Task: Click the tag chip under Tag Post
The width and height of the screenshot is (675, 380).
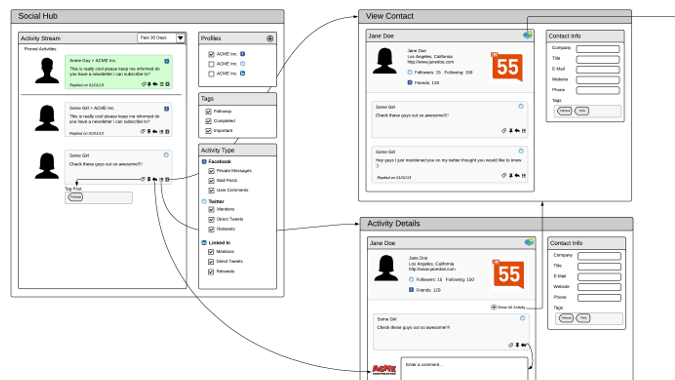Action: pos(75,197)
